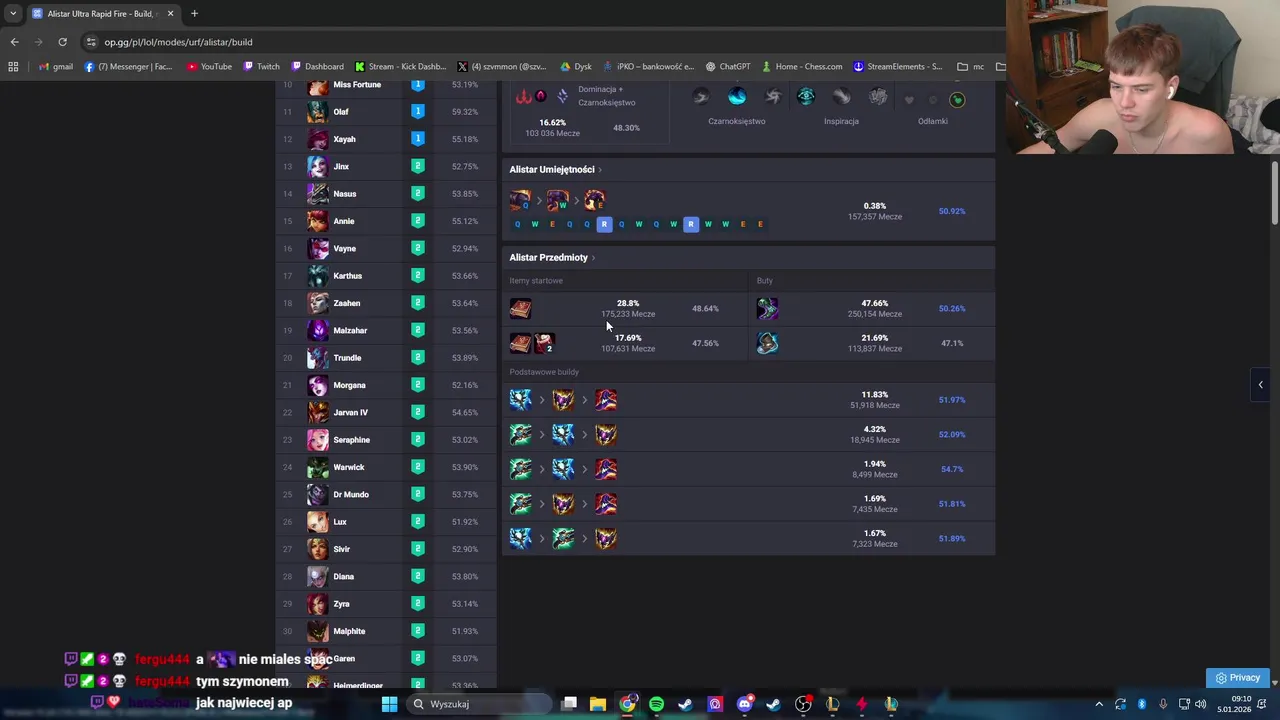This screenshot has height=720, width=1280.
Task: Click the site info icon in address bar
Action: pos(91,42)
